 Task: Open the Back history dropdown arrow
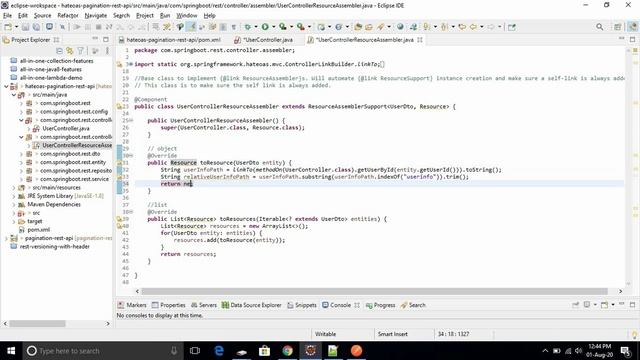(482, 27)
